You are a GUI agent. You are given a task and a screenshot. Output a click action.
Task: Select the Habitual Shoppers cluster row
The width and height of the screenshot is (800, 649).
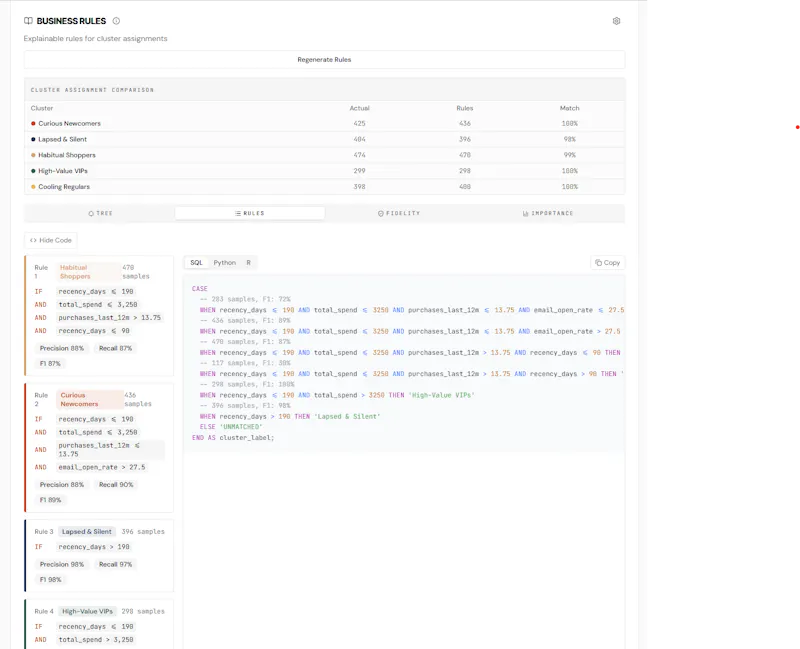pos(324,155)
